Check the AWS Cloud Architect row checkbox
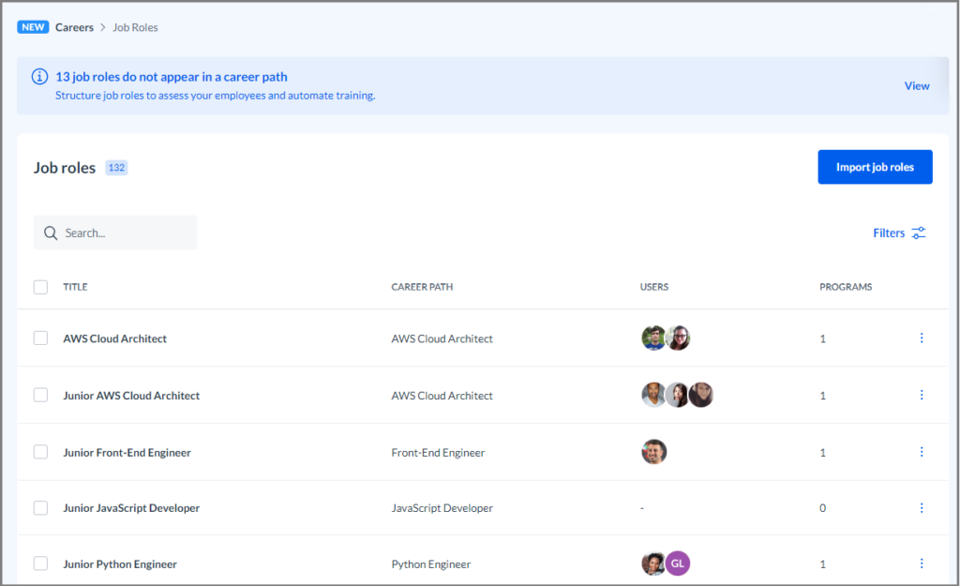Screen dimensions: 960x586 coord(40,338)
